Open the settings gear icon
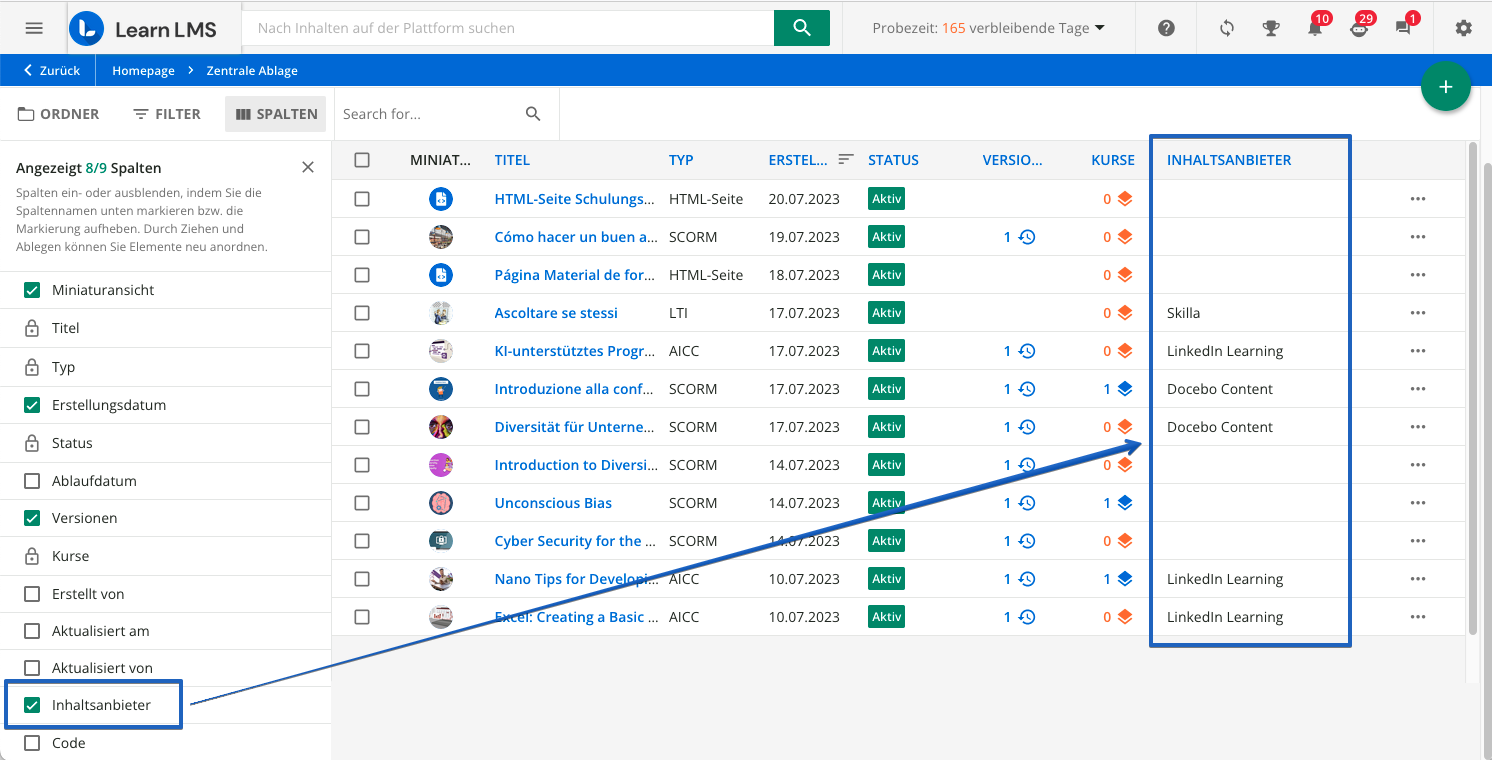This screenshot has height=760, width=1492. coord(1463,28)
